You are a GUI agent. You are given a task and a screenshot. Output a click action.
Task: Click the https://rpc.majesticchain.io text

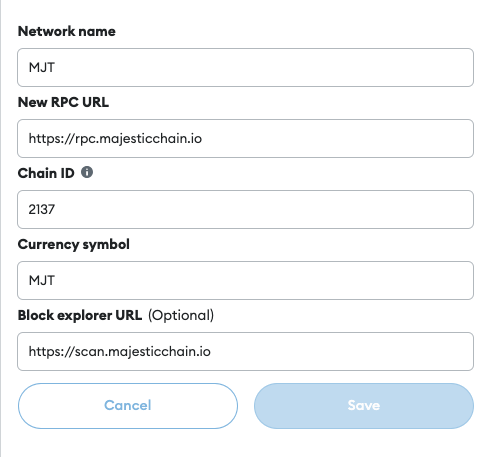[115, 139]
